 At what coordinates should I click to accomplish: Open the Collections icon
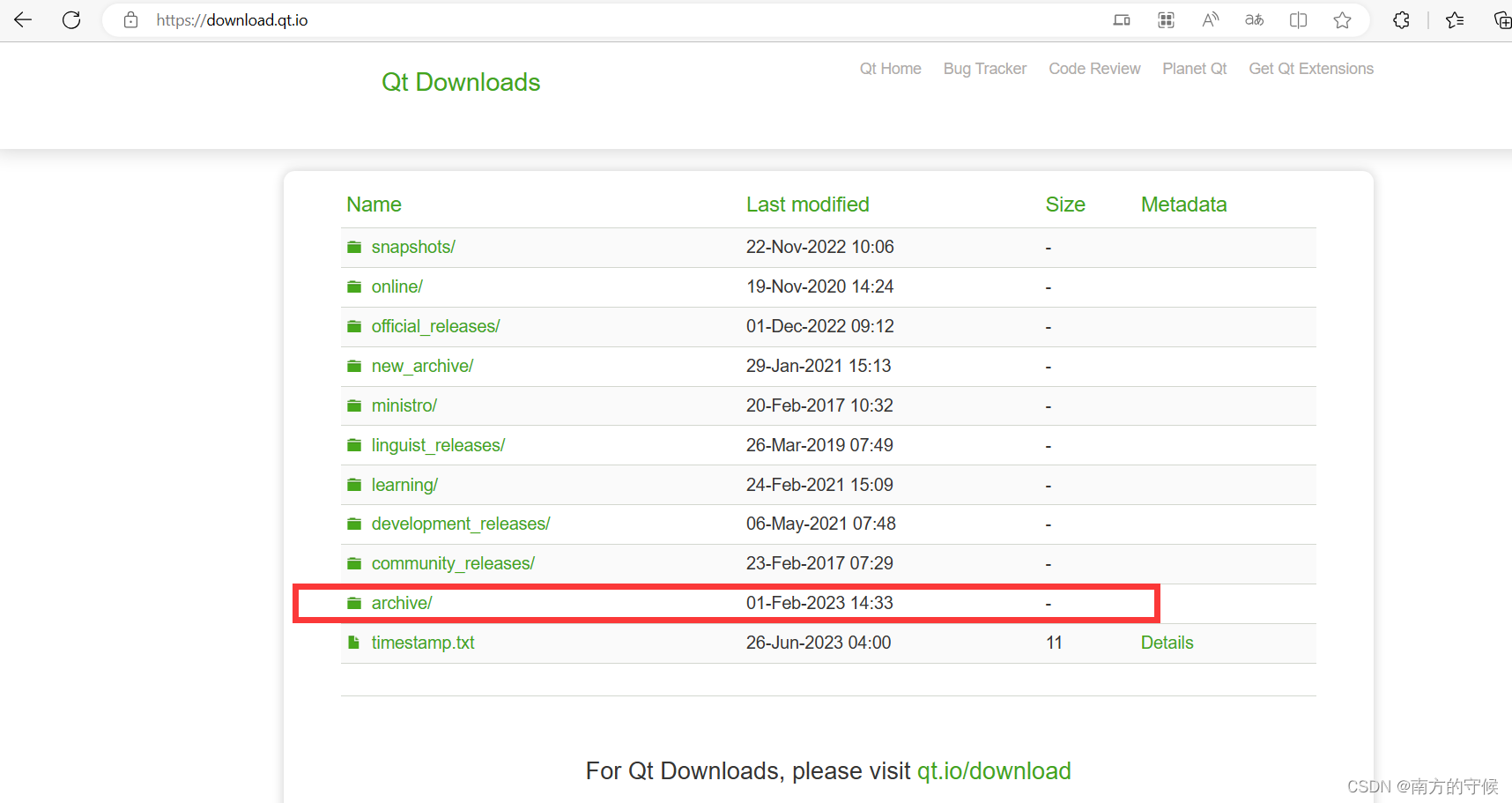click(1502, 19)
